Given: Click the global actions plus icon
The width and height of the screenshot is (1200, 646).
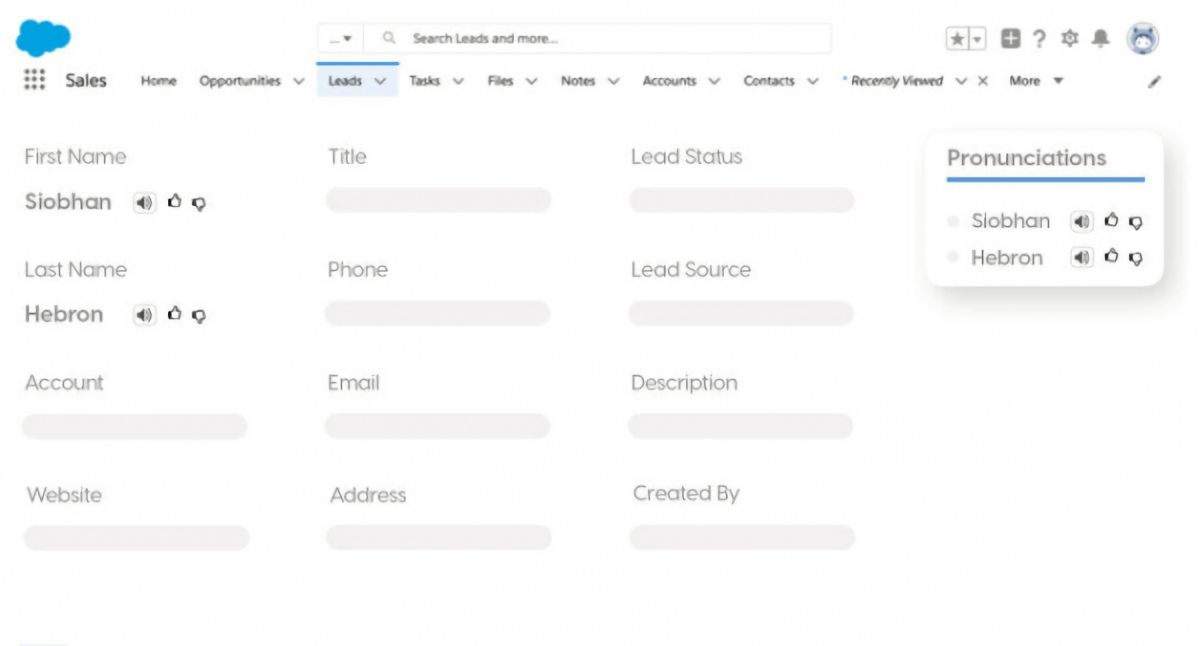Looking at the screenshot, I should point(1011,39).
